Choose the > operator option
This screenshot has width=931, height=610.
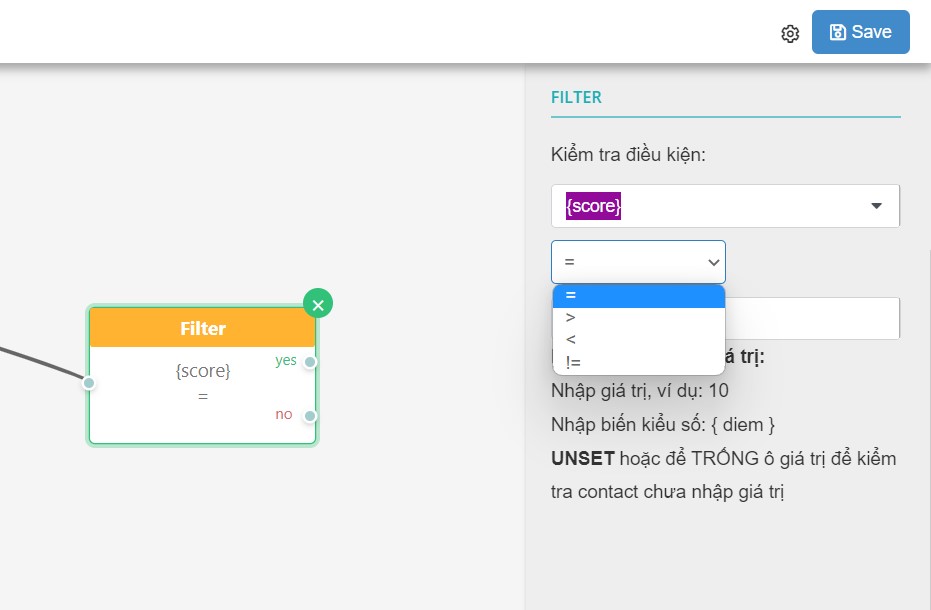[x=638, y=318]
